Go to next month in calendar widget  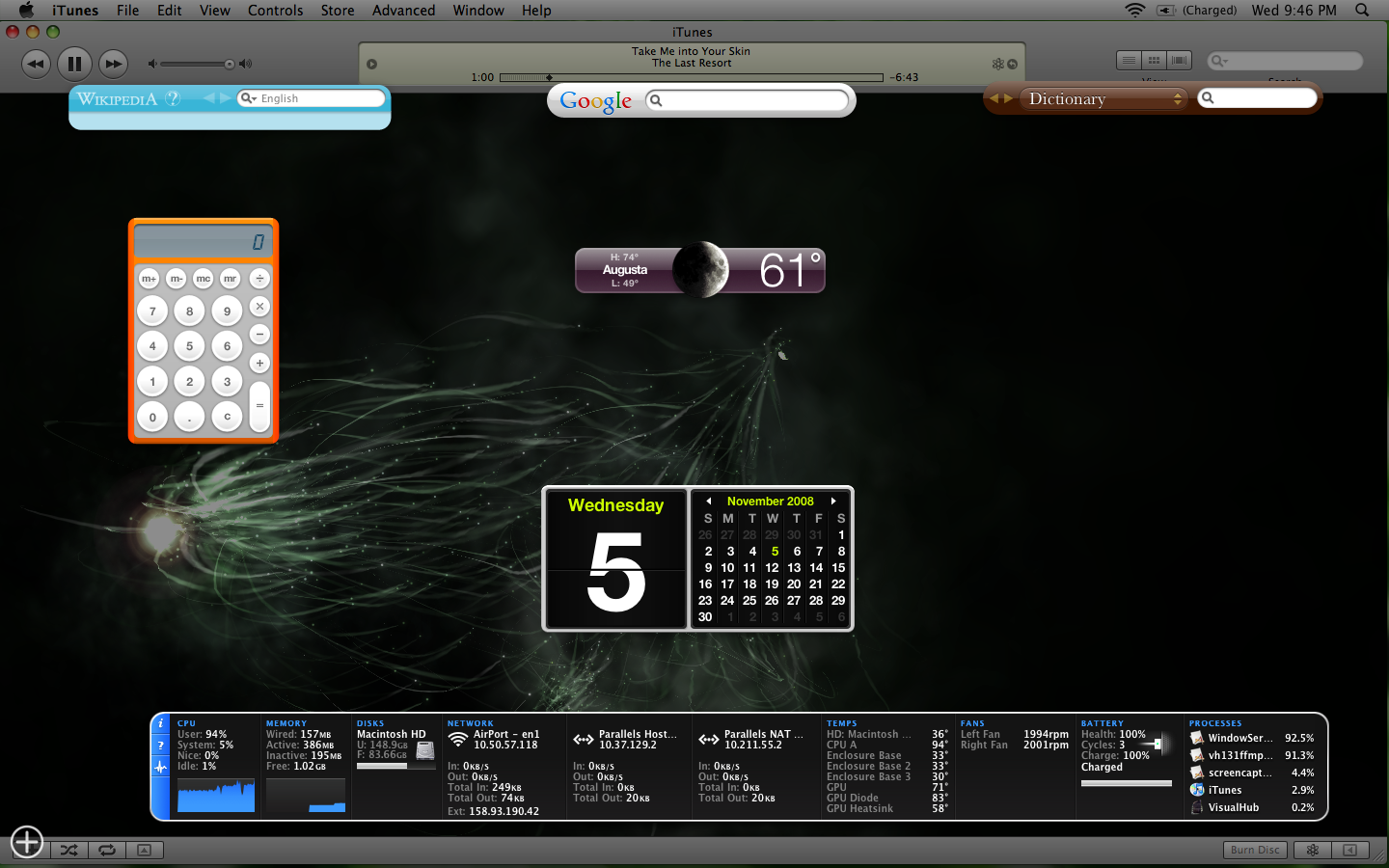(x=833, y=502)
